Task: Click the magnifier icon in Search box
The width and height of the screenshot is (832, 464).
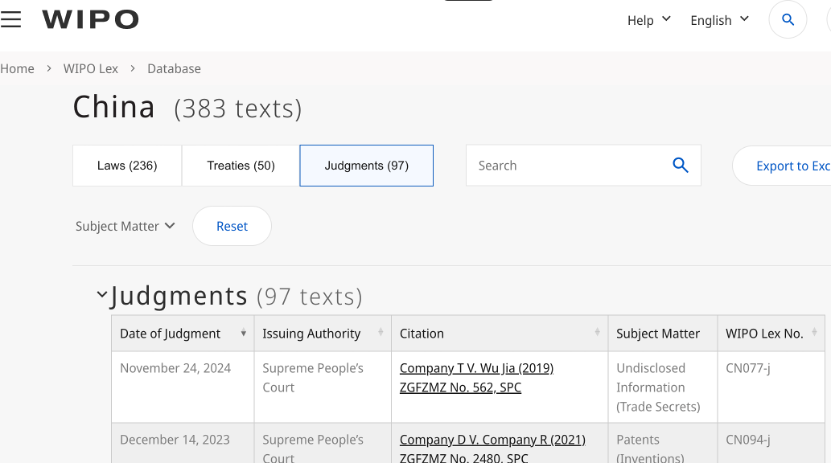Action: [x=680, y=166]
